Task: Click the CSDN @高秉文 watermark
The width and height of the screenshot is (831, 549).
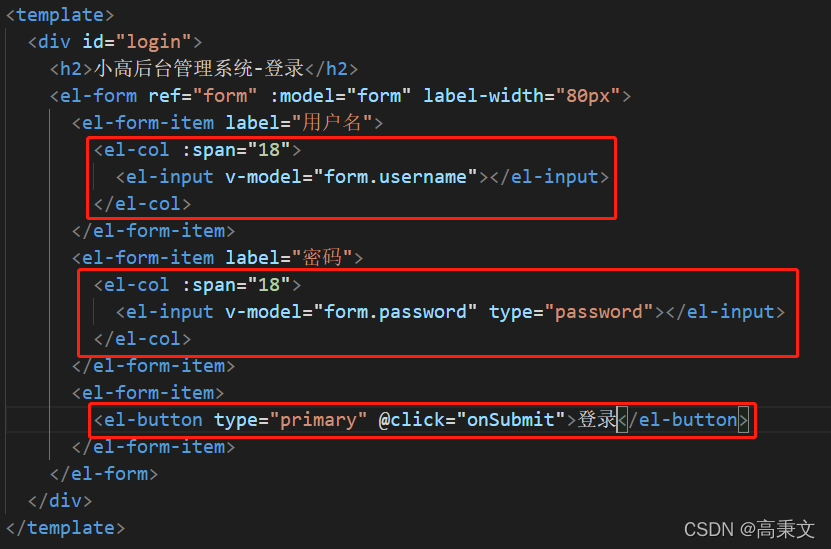Action: click(x=749, y=529)
